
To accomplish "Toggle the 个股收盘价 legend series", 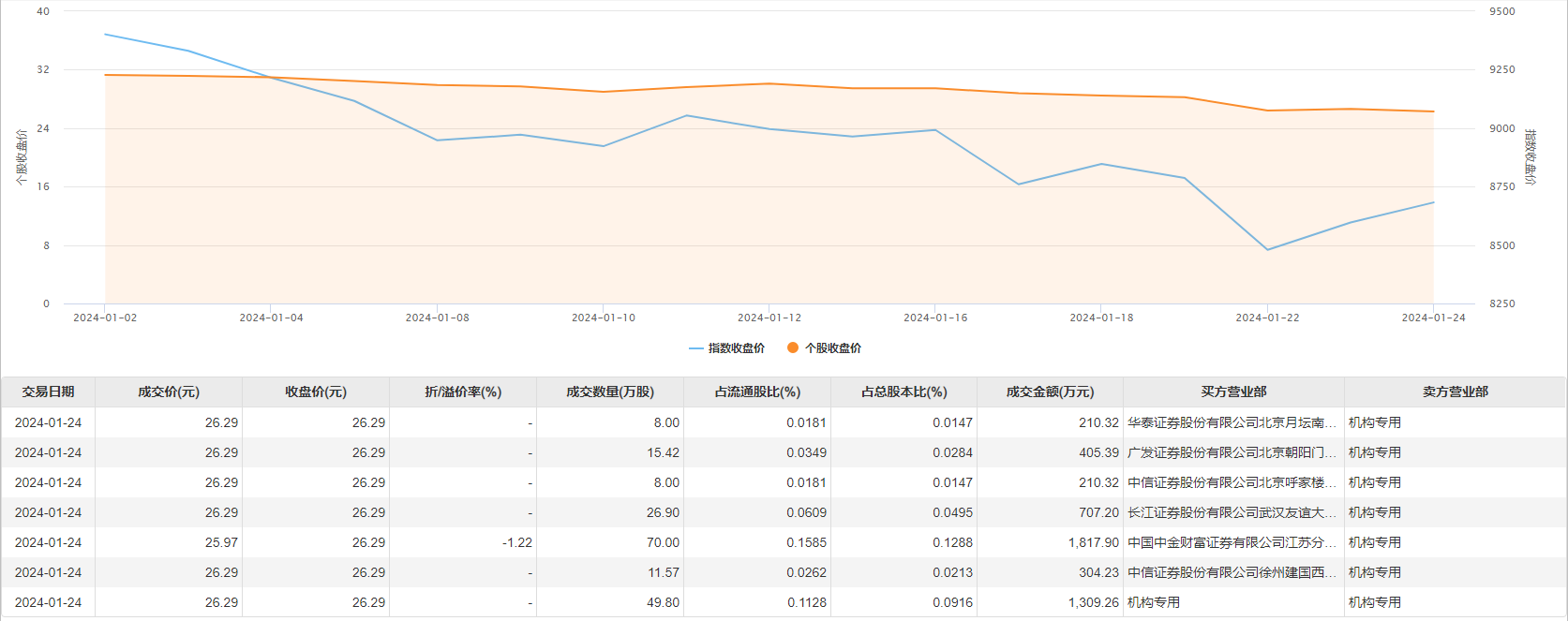I will pyautogui.click(x=824, y=348).
